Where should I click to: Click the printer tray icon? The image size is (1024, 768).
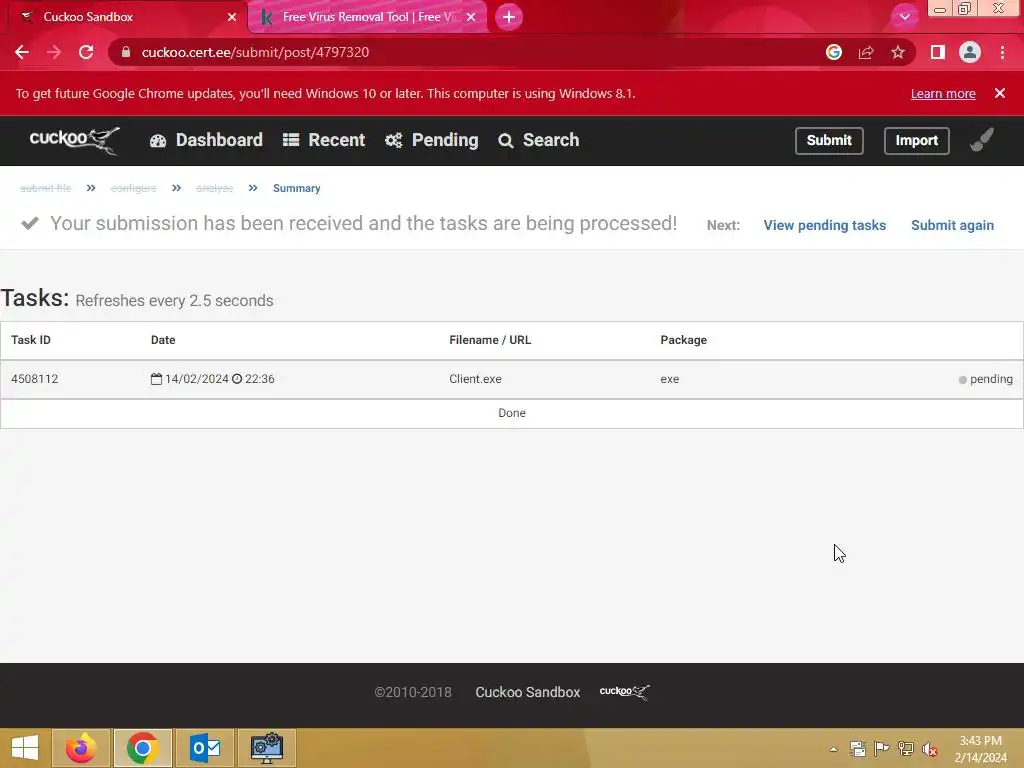(857, 748)
